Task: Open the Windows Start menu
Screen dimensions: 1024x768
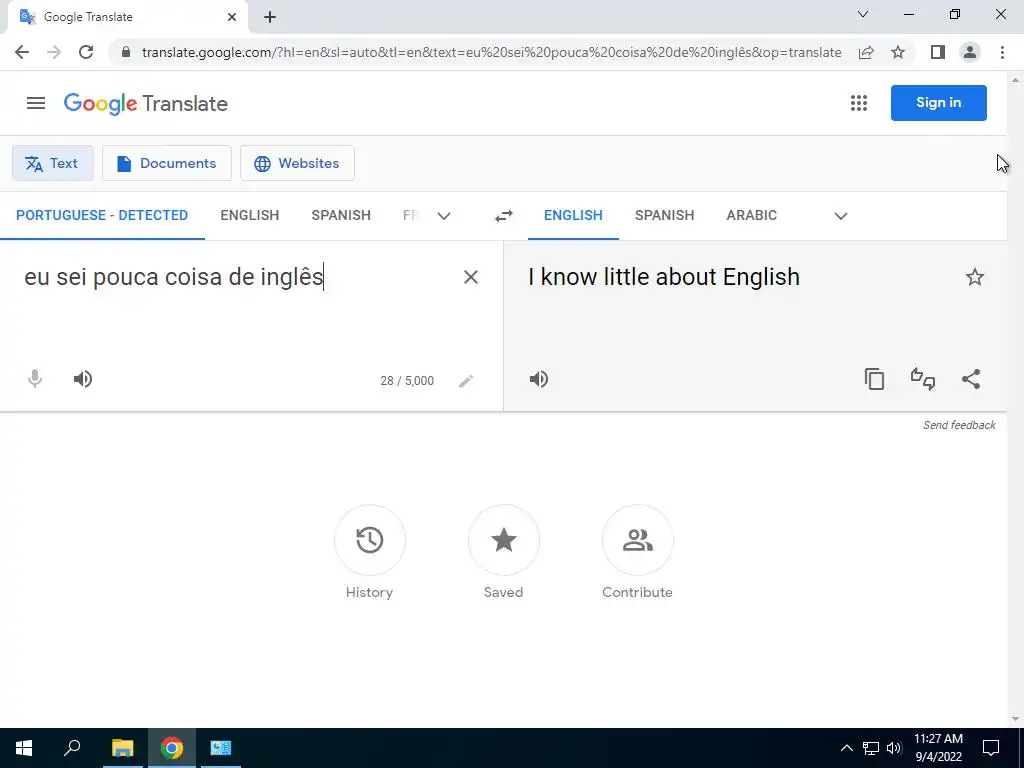Action: (24, 748)
